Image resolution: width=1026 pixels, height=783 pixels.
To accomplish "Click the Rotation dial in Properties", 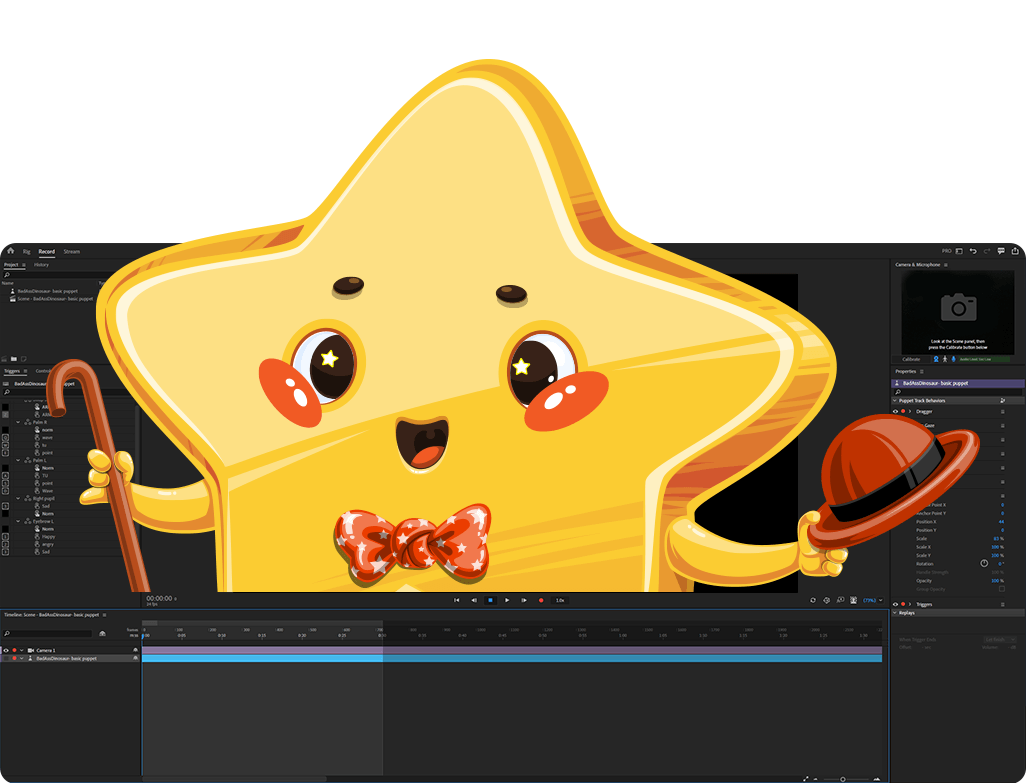I will [x=984, y=563].
